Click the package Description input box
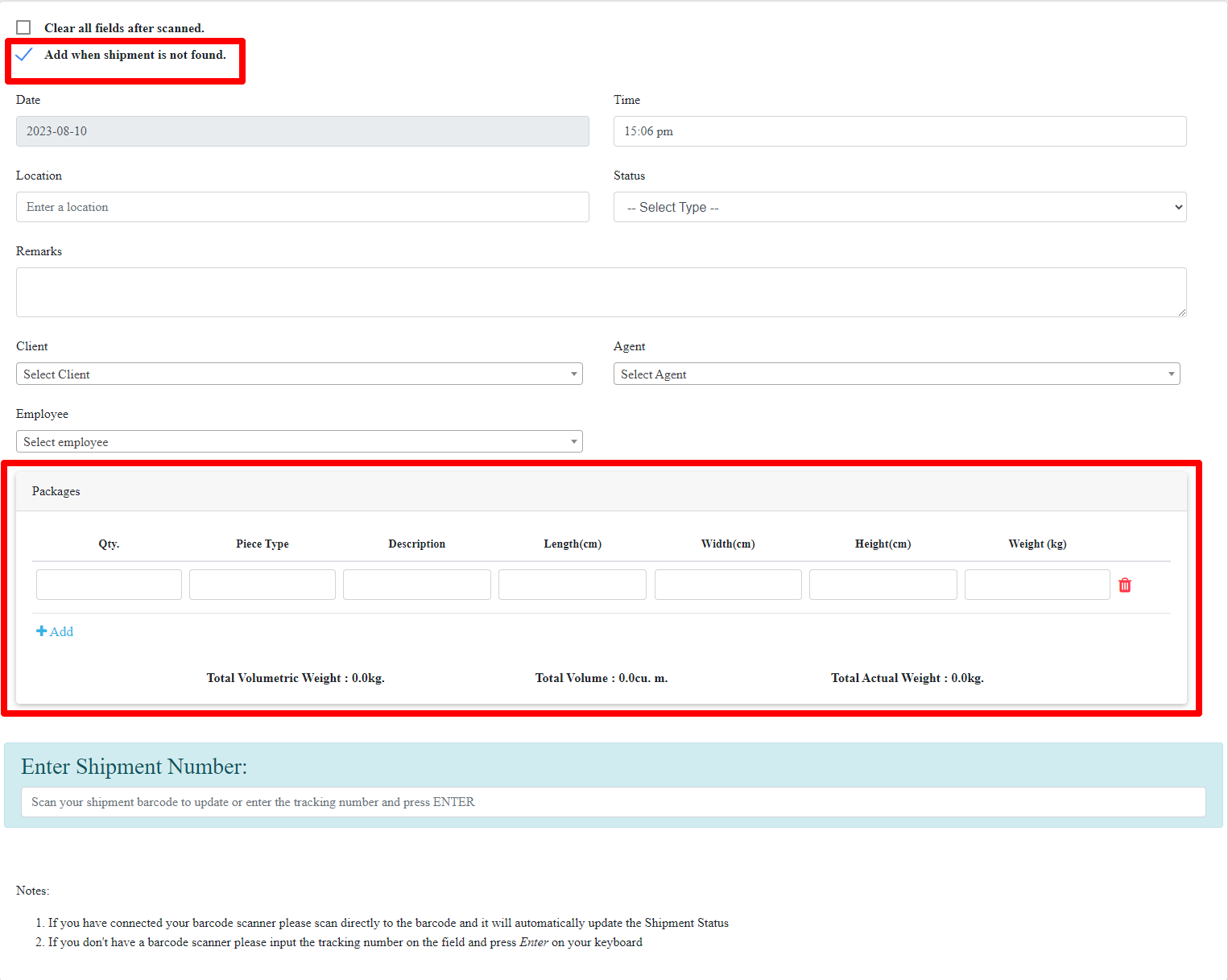1228x980 pixels. coord(416,585)
